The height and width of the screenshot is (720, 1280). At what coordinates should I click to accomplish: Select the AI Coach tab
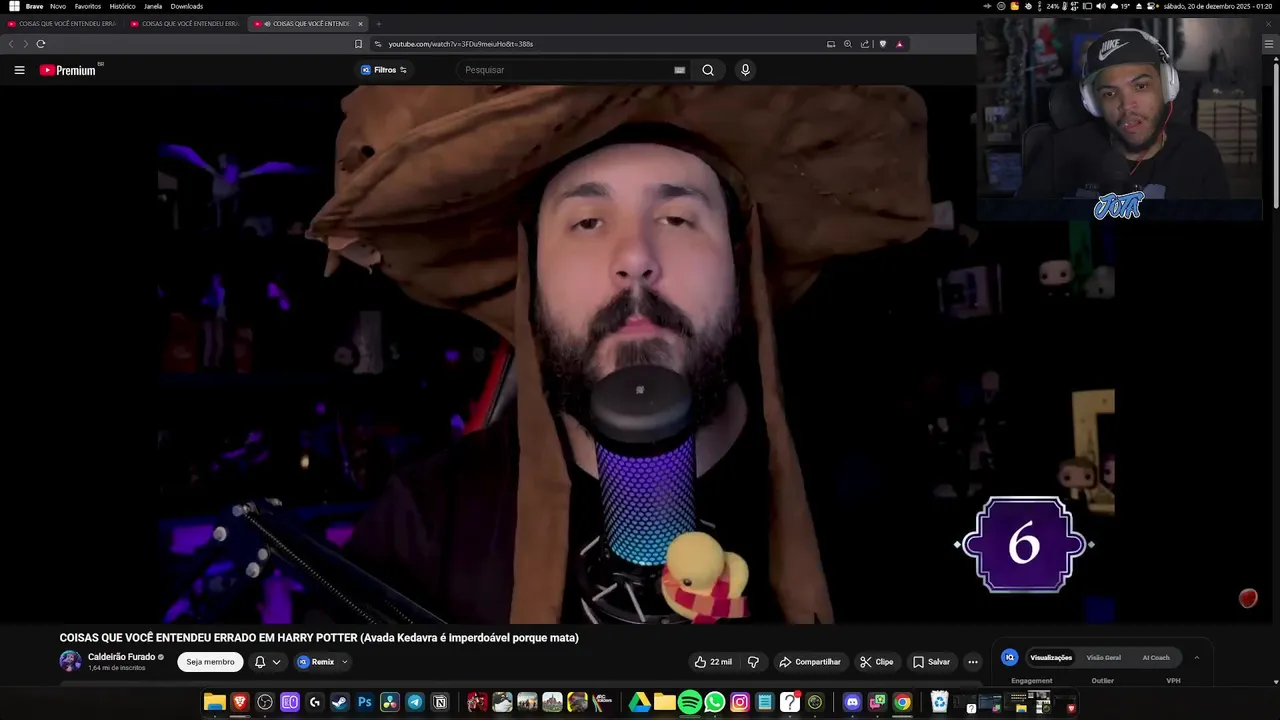(1156, 658)
